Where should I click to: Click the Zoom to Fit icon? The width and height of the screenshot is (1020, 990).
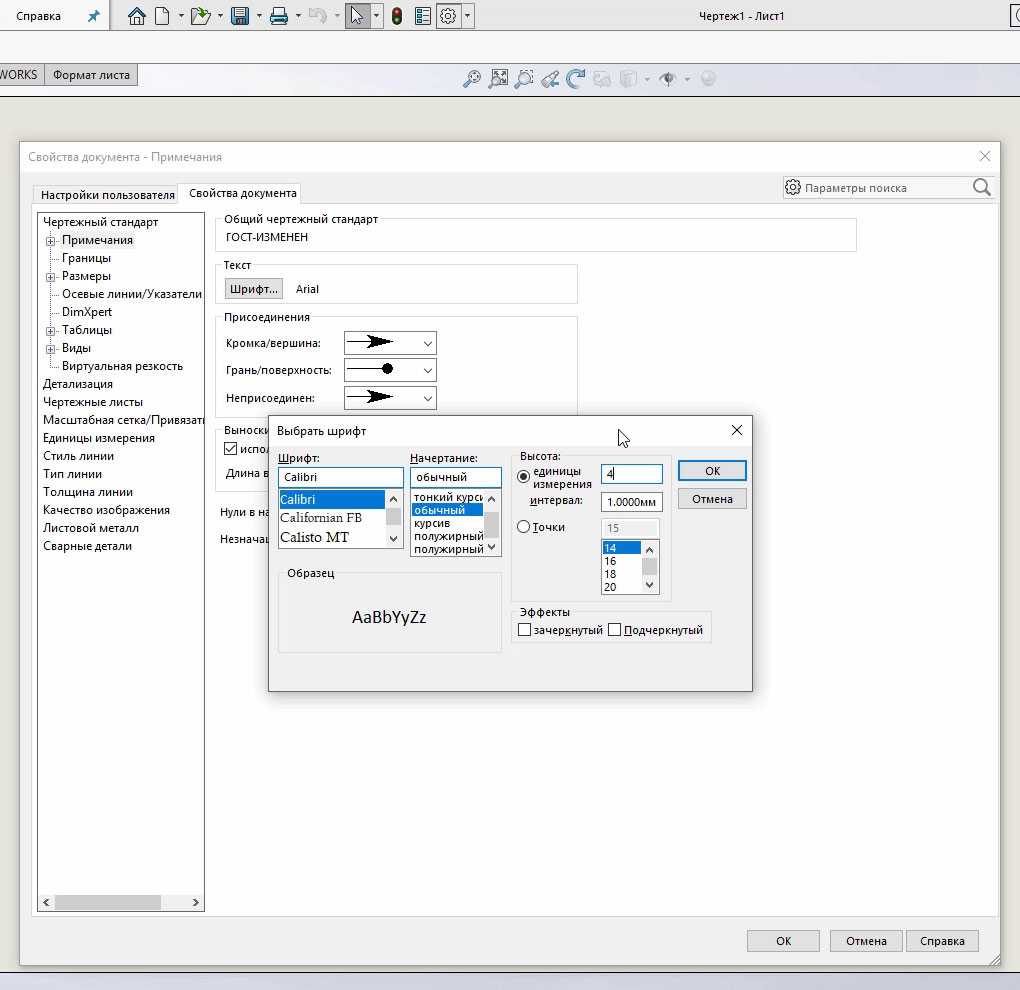tap(497, 79)
